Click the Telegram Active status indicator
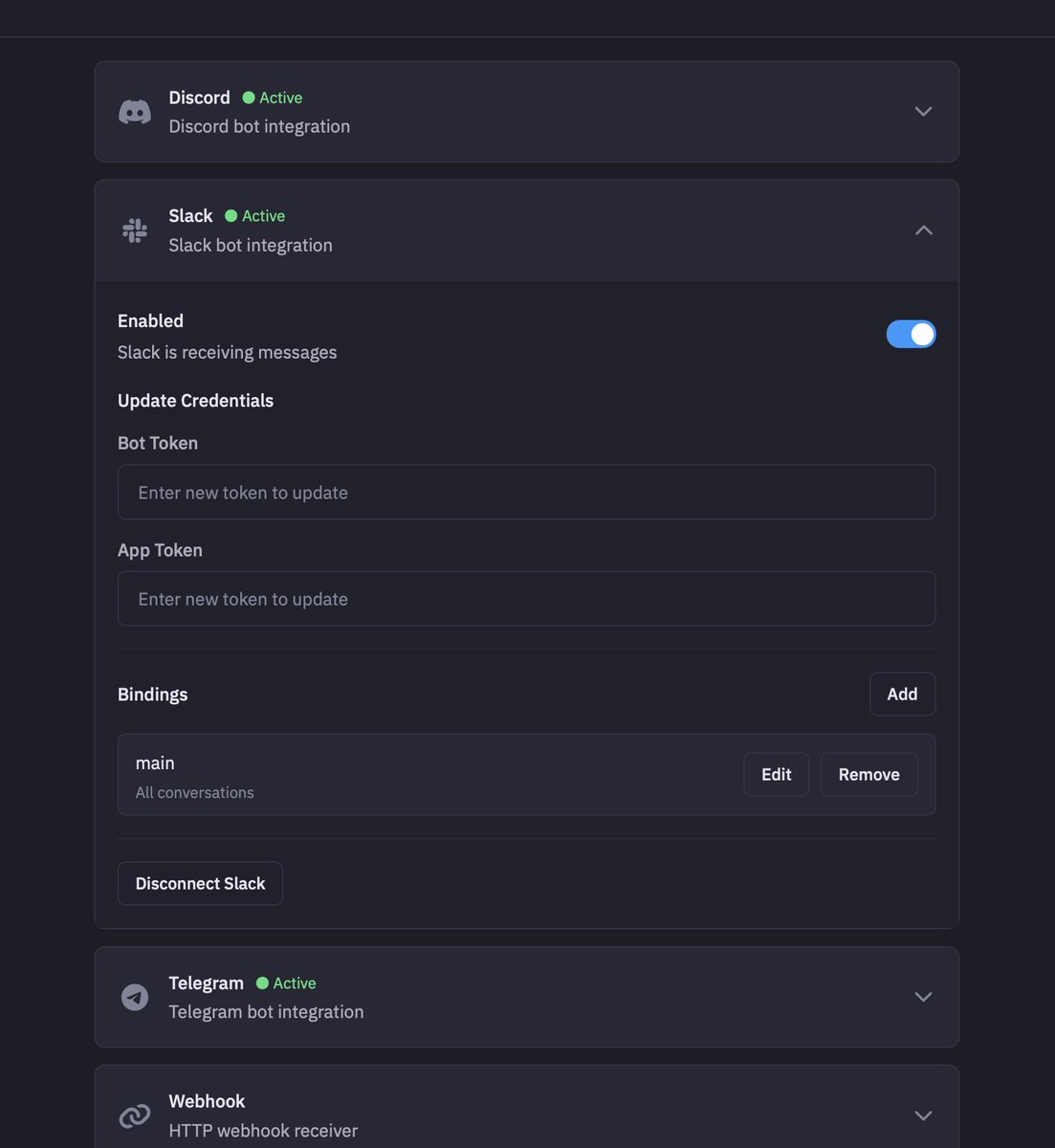 (x=286, y=983)
